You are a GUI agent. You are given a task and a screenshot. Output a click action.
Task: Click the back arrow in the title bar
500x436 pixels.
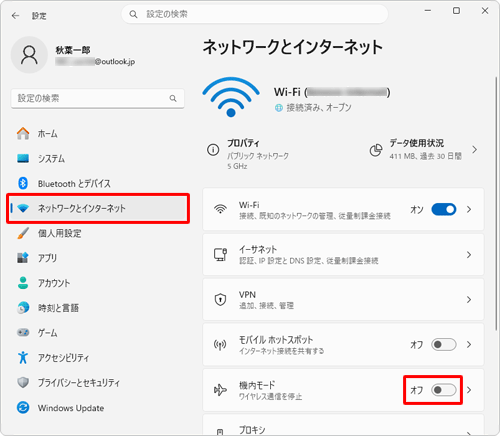[15, 16]
